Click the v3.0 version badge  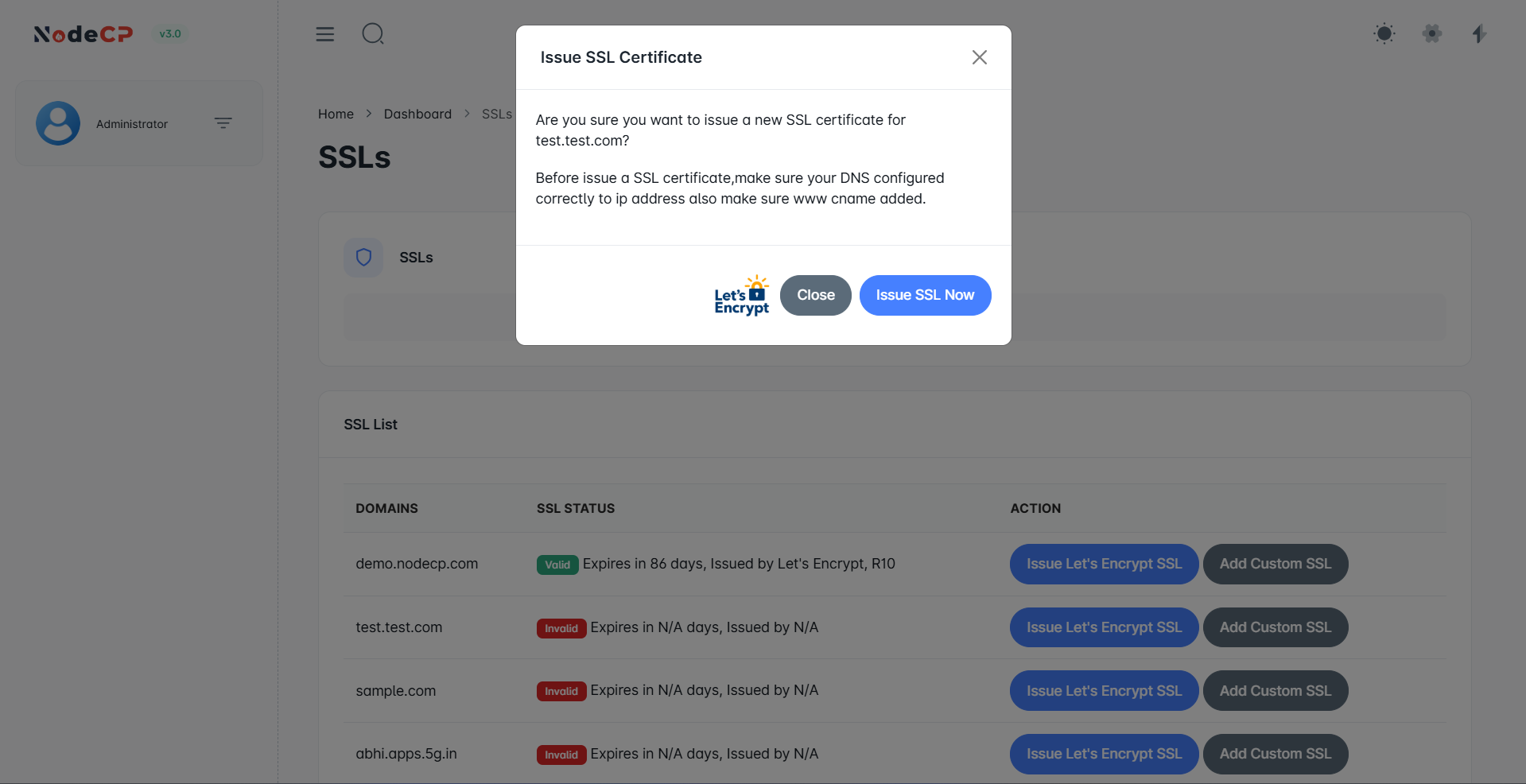pyautogui.click(x=170, y=34)
